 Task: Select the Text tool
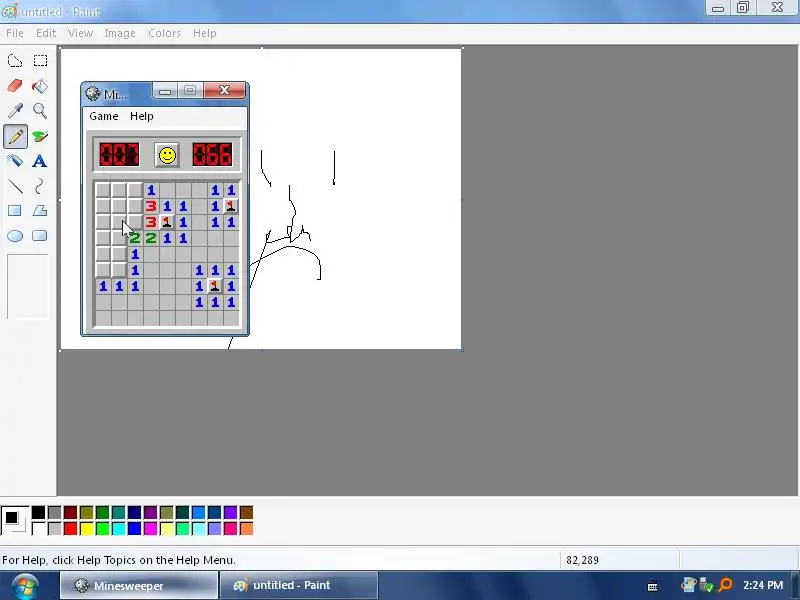click(40, 161)
